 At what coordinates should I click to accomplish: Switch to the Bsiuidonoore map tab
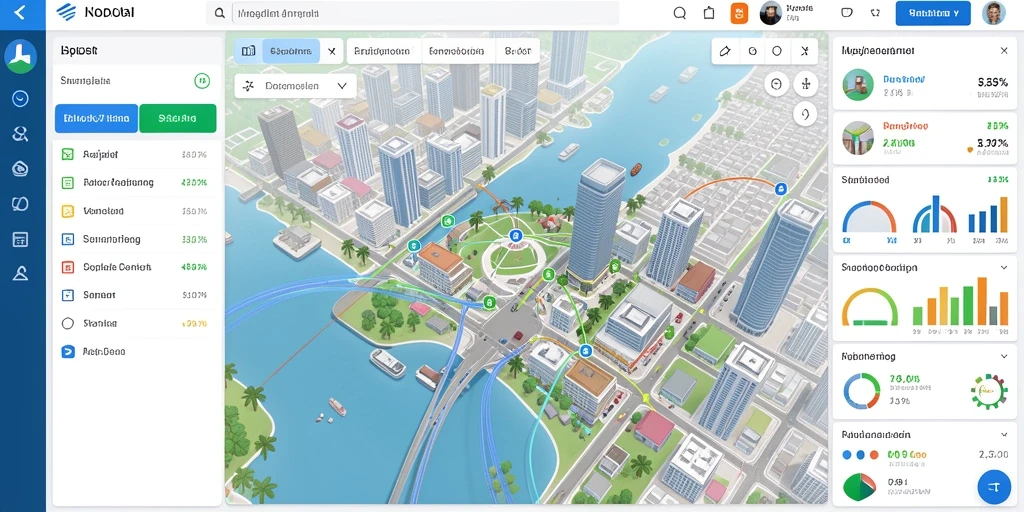pyautogui.click(x=383, y=51)
